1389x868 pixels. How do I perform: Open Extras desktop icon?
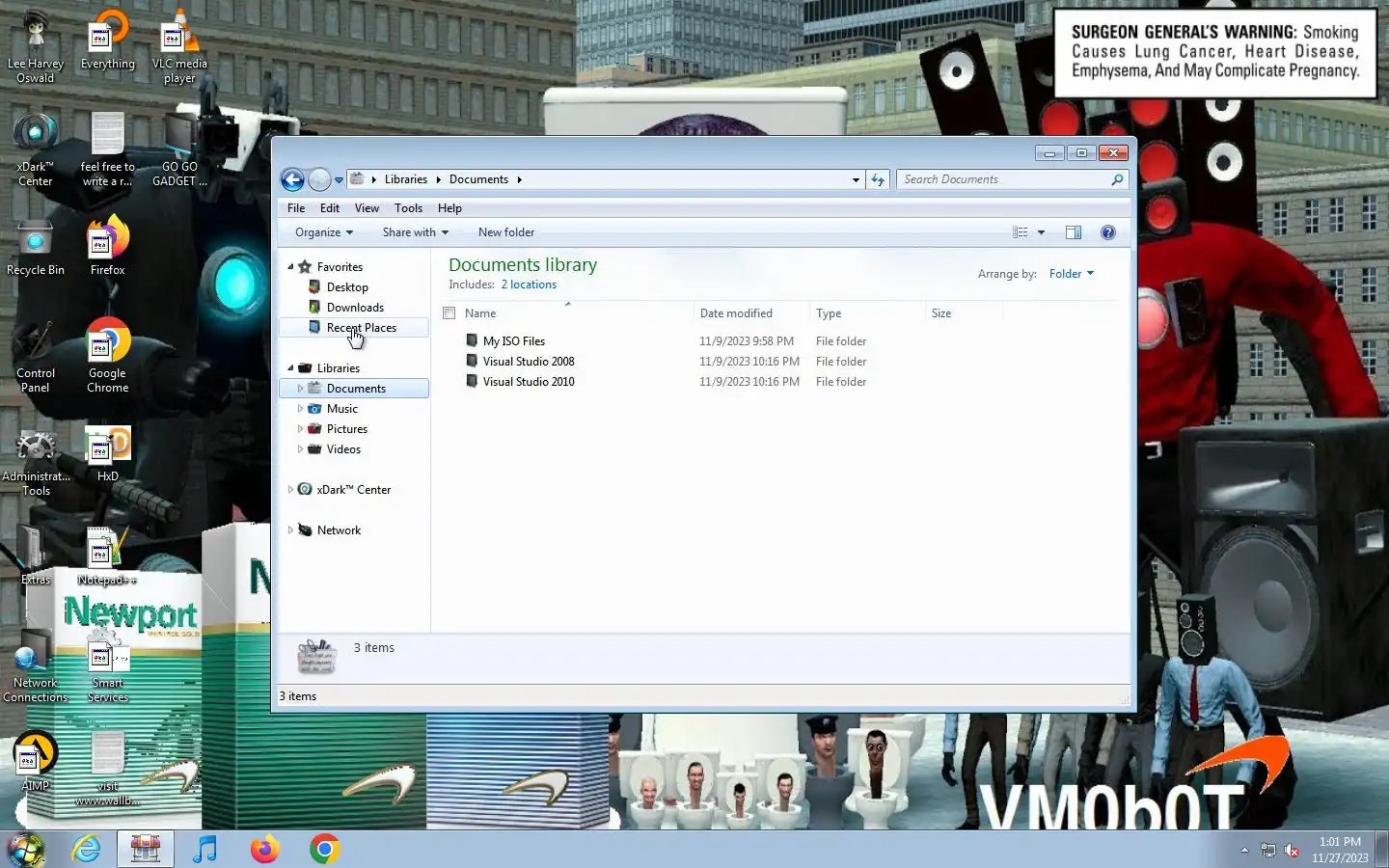pos(36,556)
